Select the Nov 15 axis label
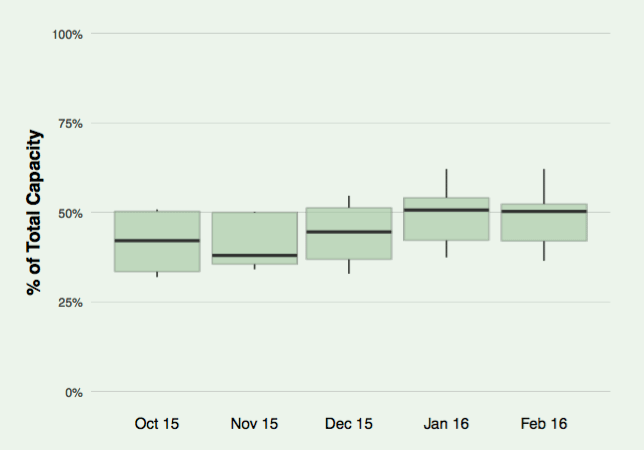This screenshot has height=450, width=644. tap(255, 424)
